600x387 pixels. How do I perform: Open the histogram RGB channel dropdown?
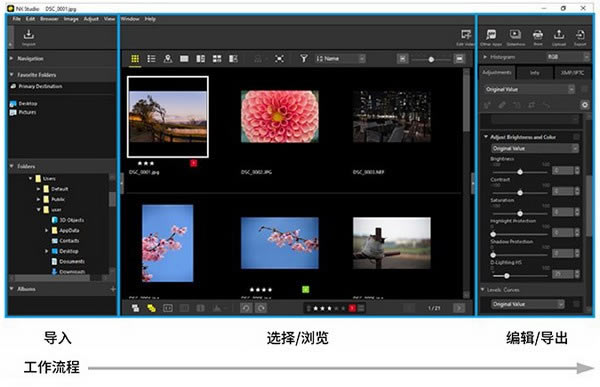[x=568, y=57]
